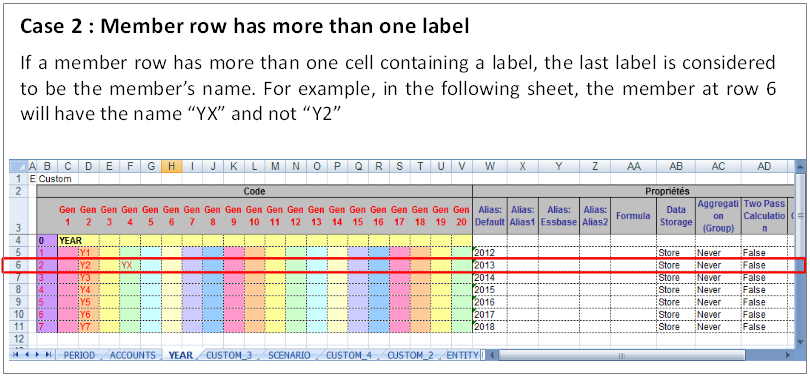Switch to the SCENARIO sheet tab
Image resolution: width=810 pixels, height=378 pixels.
coord(289,355)
